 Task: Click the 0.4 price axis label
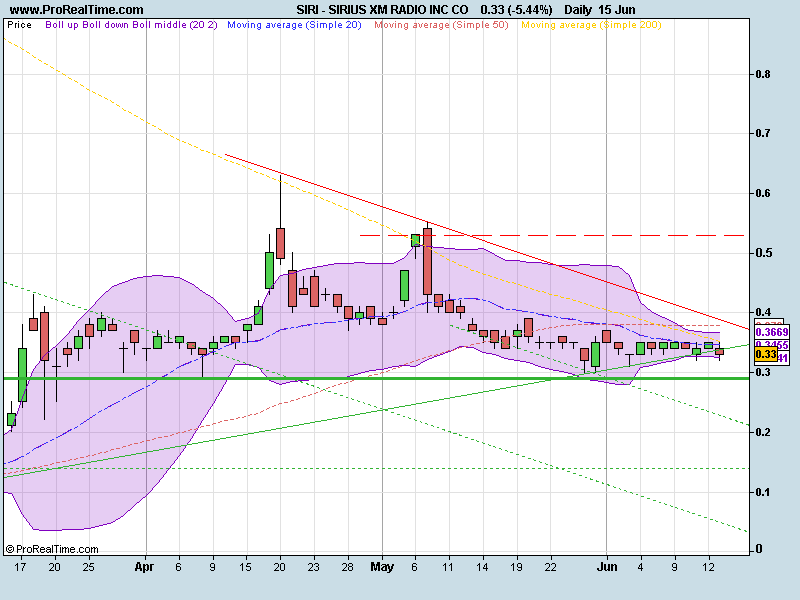[763, 312]
